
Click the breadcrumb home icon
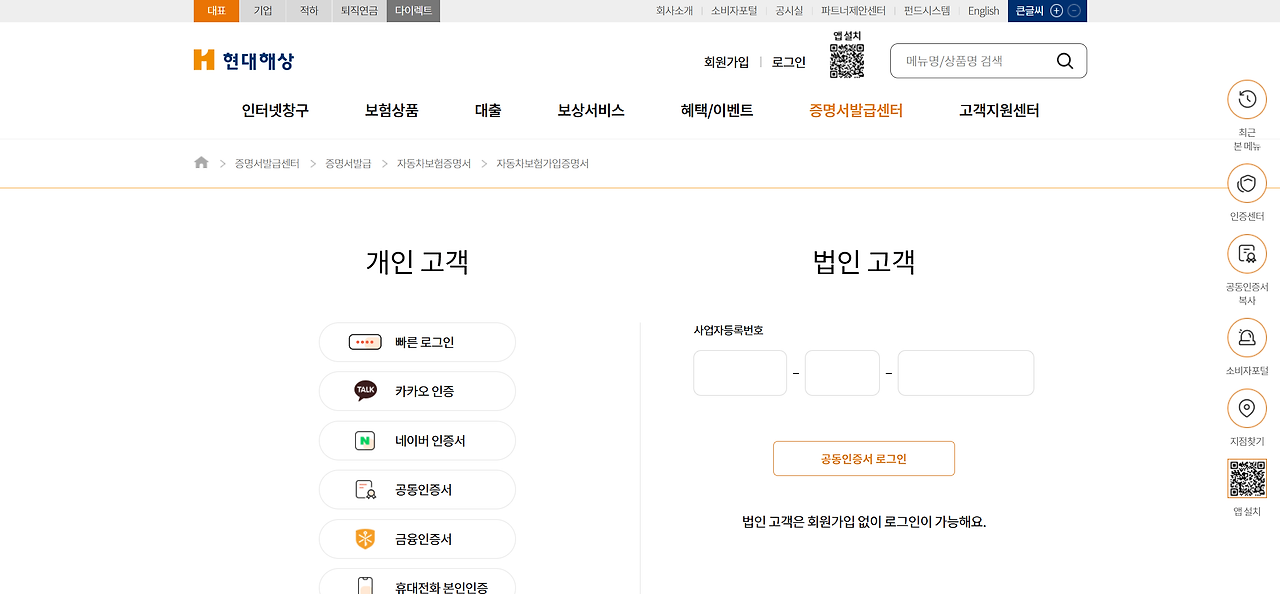[x=201, y=163]
